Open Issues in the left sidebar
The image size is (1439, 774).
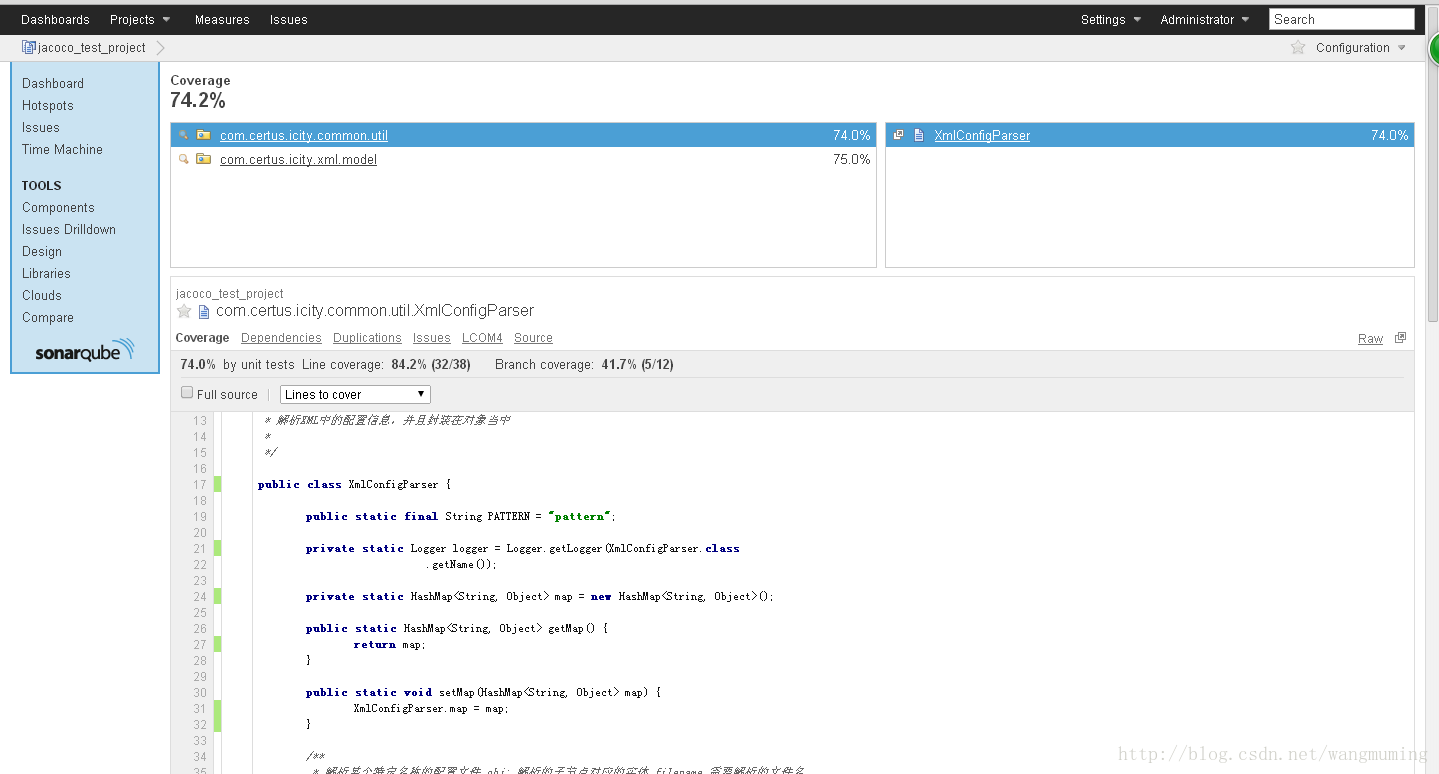coord(41,127)
